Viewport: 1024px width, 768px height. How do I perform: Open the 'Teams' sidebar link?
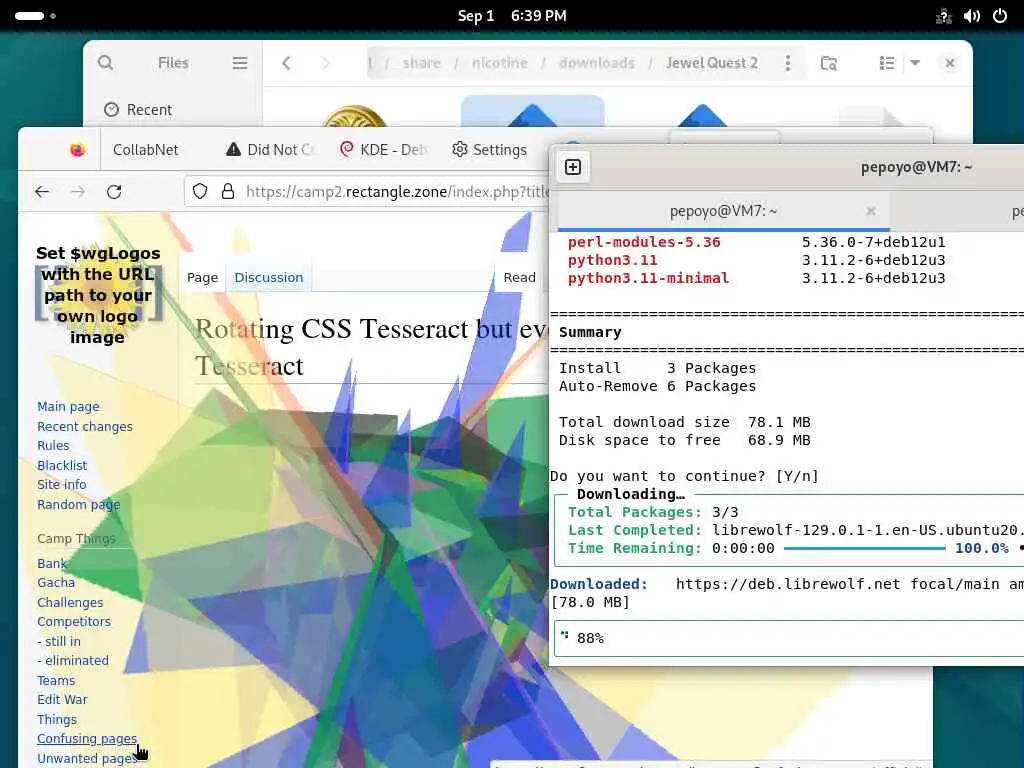coord(56,680)
